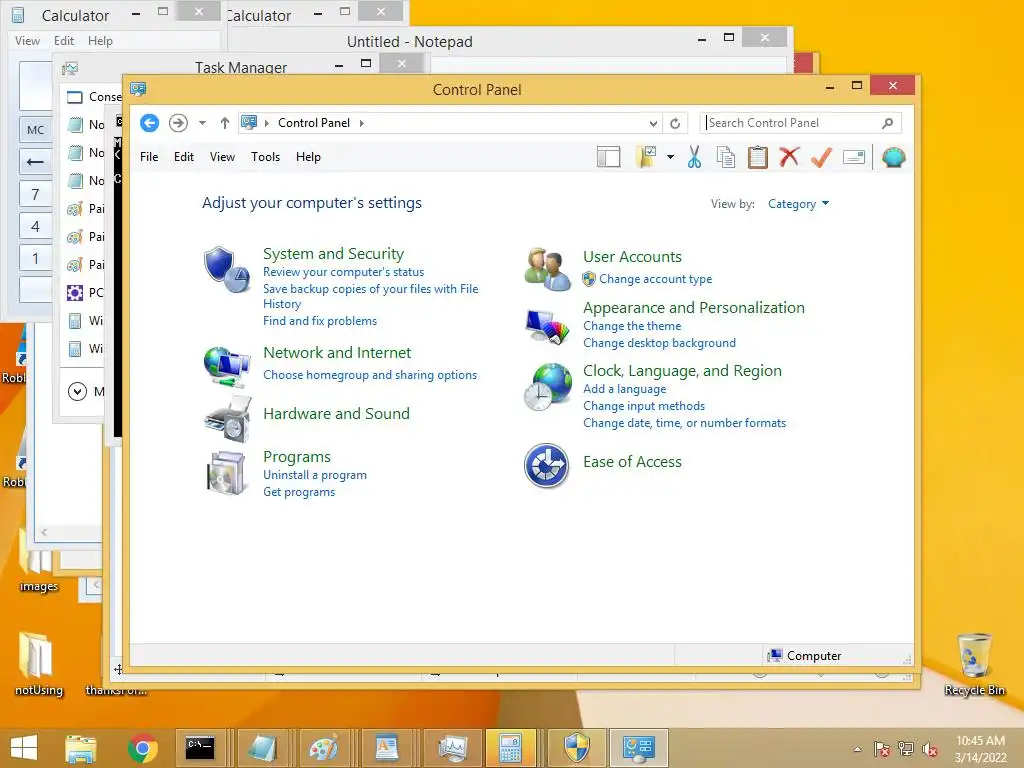Click the Appearance and Personalization icon

[547, 326]
